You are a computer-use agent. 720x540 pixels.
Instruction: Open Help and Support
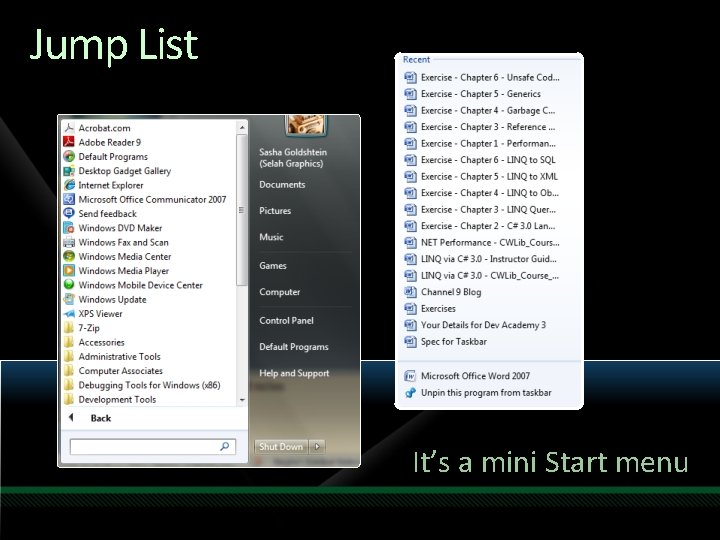tap(294, 373)
